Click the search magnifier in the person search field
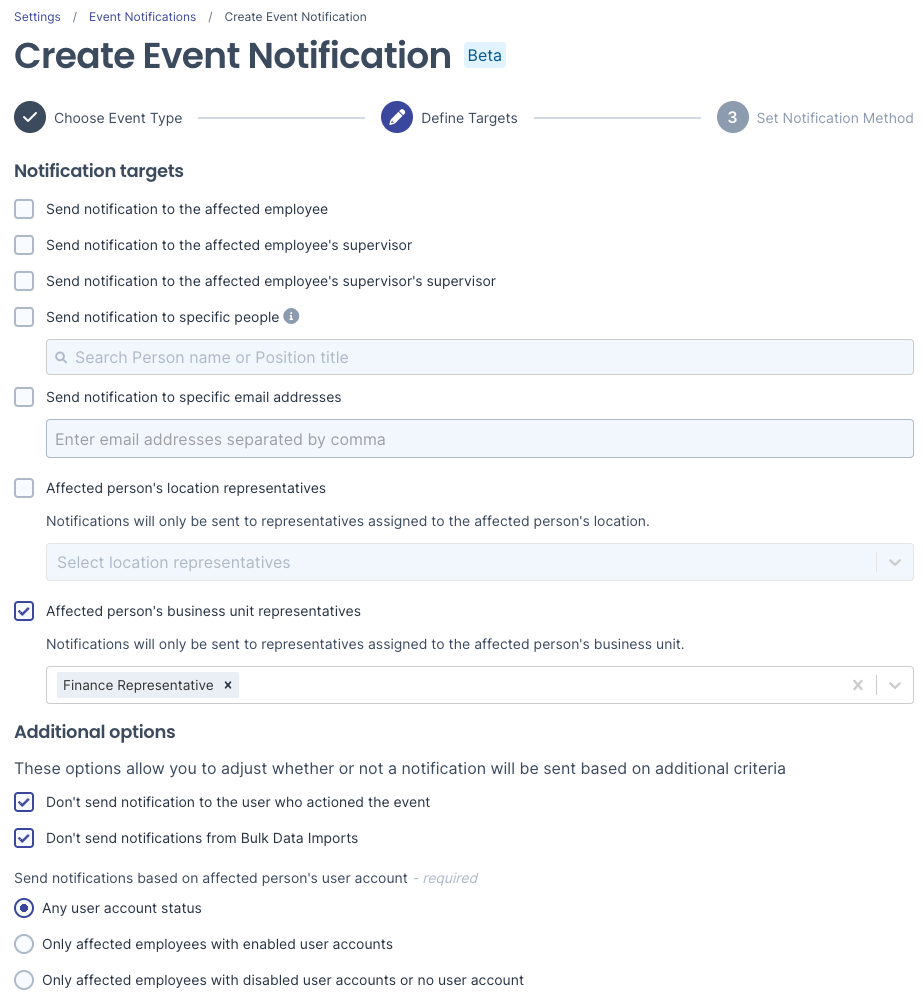The width and height of the screenshot is (923, 1003). pyautogui.click(x=61, y=357)
